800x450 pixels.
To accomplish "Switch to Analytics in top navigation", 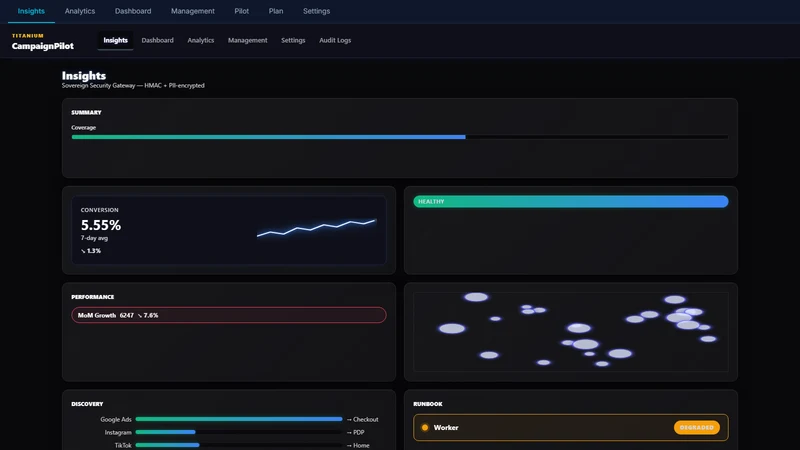I will 80,11.
